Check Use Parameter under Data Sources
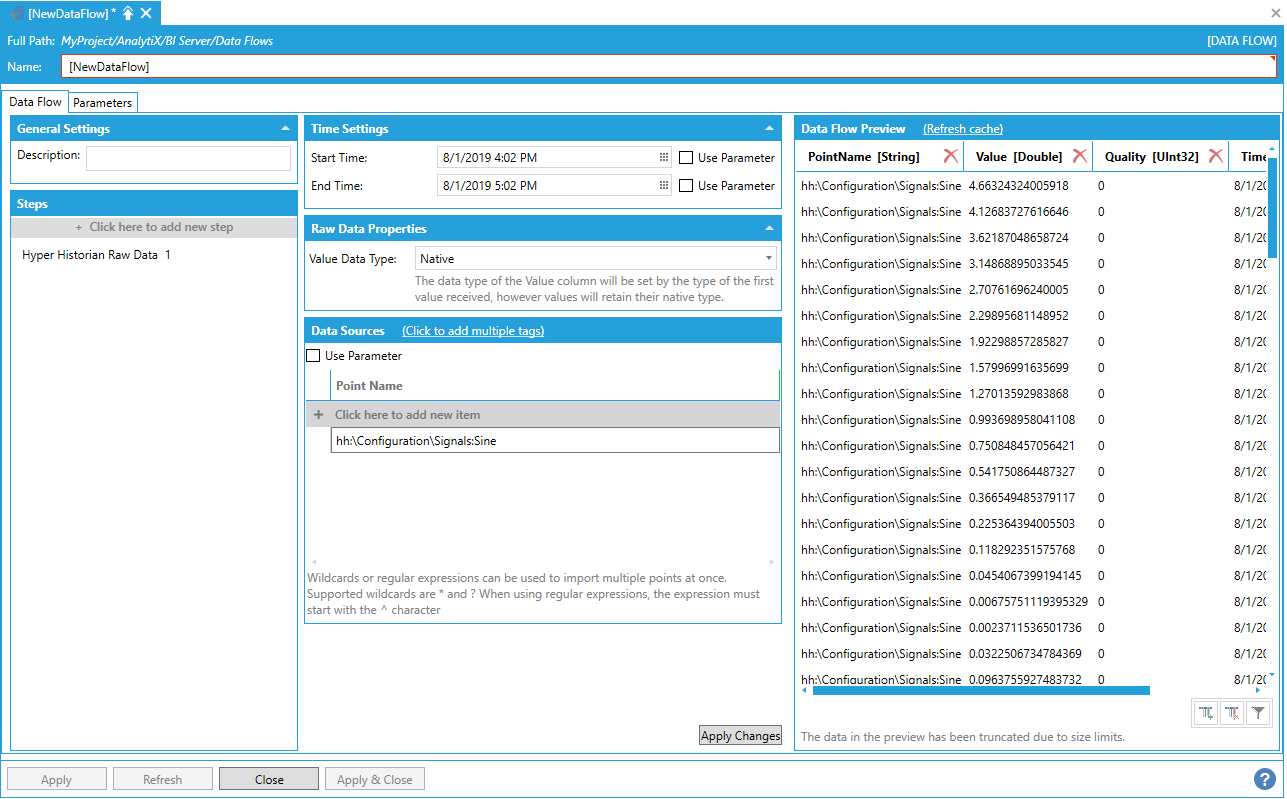Image resolution: width=1287 pixels, height=799 pixels. (x=313, y=356)
